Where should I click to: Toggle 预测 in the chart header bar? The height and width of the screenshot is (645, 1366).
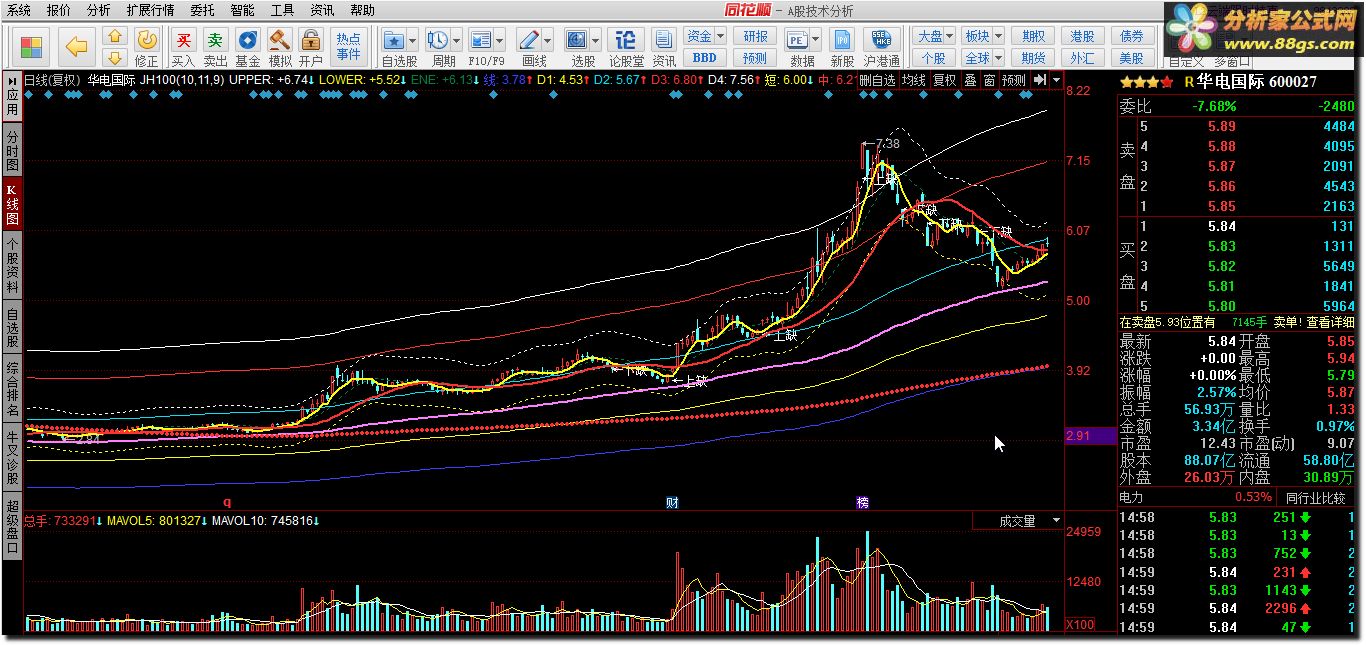pyautogui.click(x=1014, y=80)
